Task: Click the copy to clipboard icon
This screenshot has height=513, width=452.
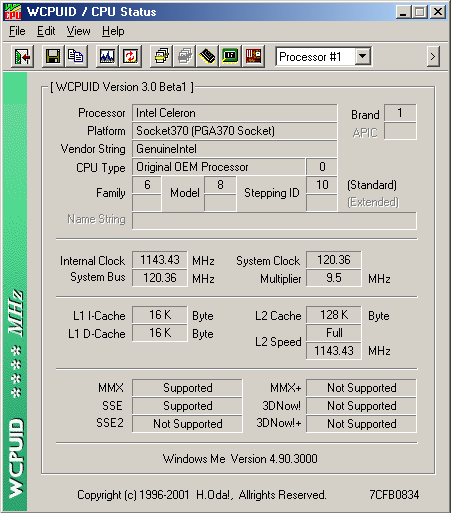Action: (x=76, y=57)
